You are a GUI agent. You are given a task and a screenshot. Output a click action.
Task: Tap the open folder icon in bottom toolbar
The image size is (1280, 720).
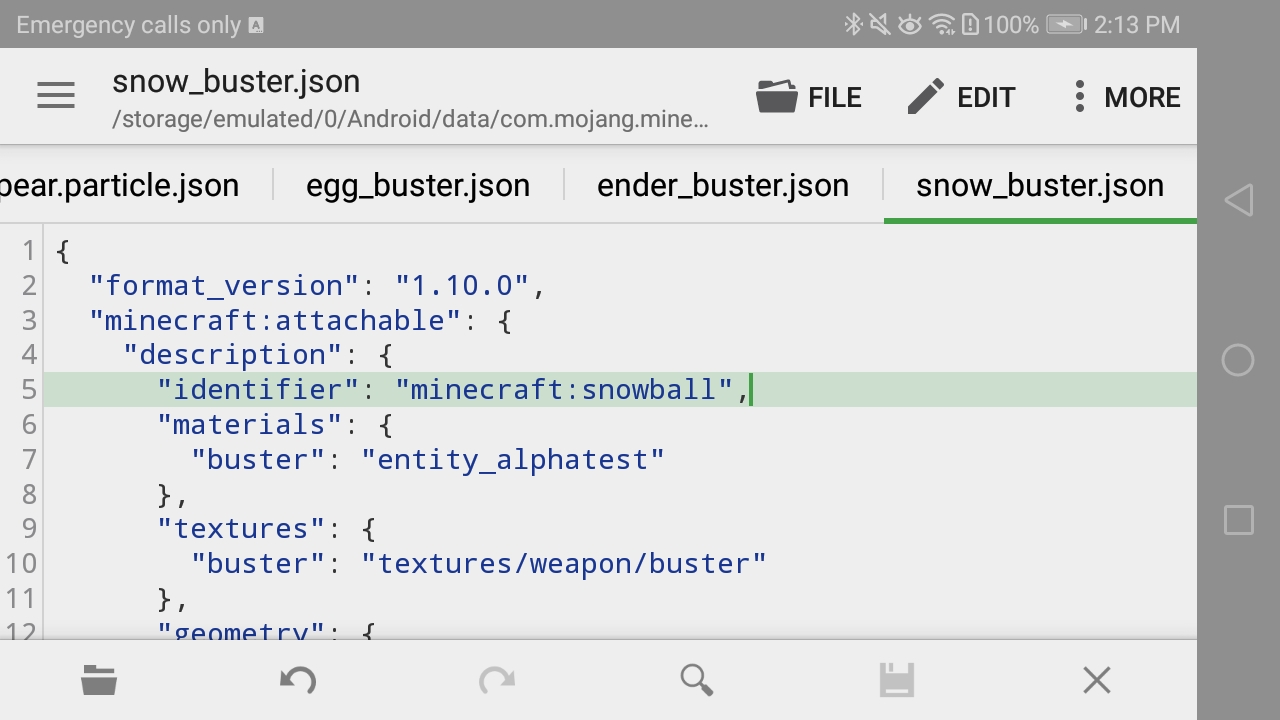99,681
